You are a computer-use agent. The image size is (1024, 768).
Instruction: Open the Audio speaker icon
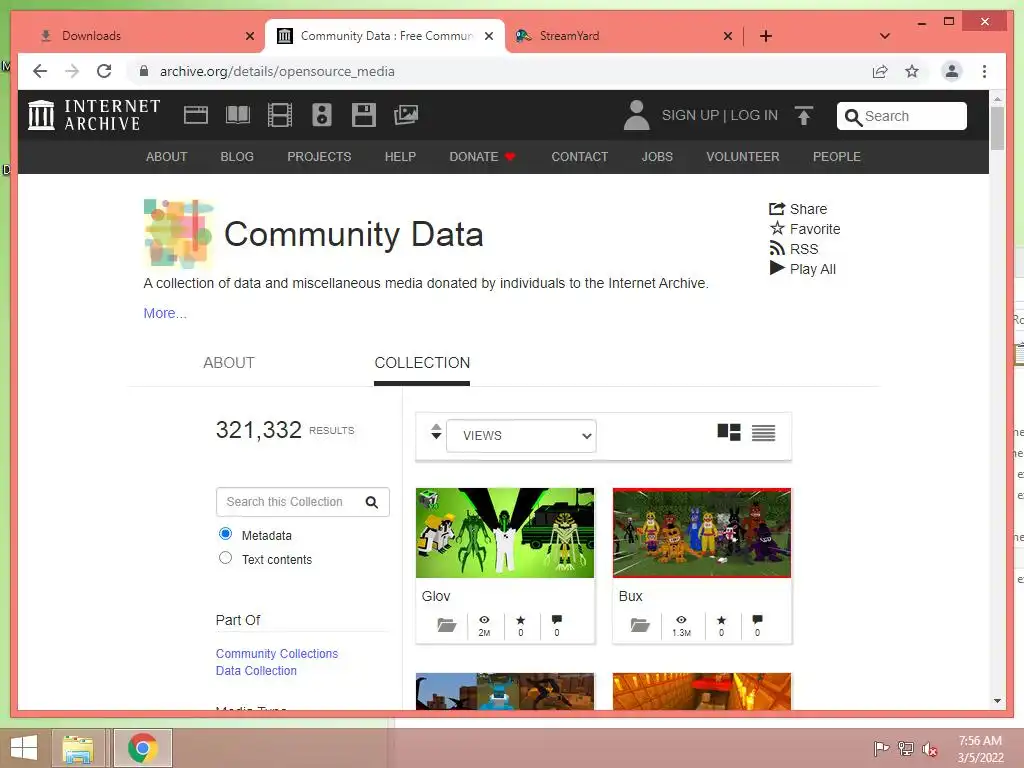[x=321, y=115]
